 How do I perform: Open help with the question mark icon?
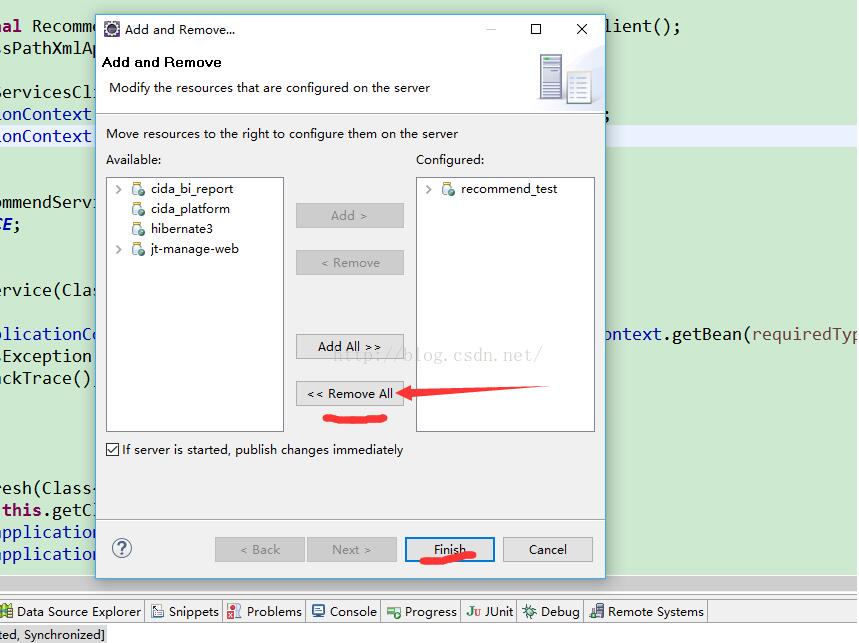pos(122,548)
